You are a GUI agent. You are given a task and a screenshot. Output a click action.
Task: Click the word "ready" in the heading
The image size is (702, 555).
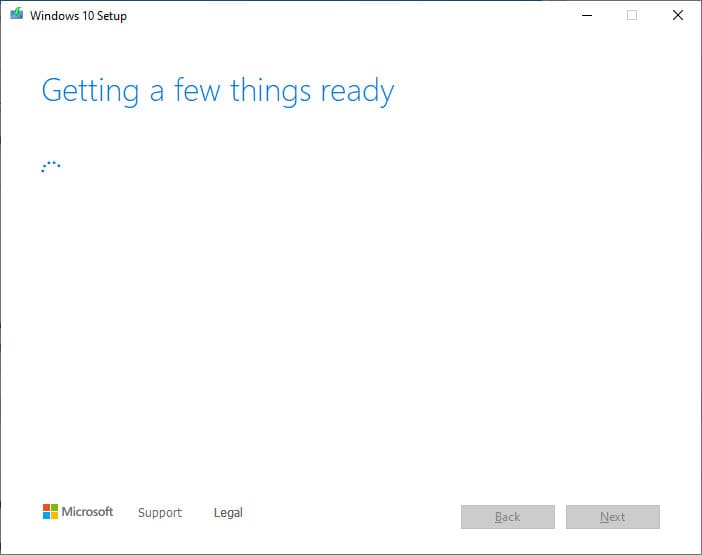click(357, 92)
